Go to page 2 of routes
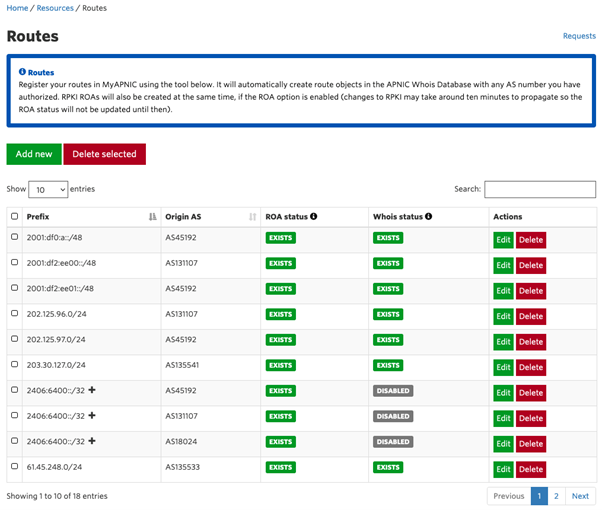The width and height of the screenshot is (602, 510). 556,496
